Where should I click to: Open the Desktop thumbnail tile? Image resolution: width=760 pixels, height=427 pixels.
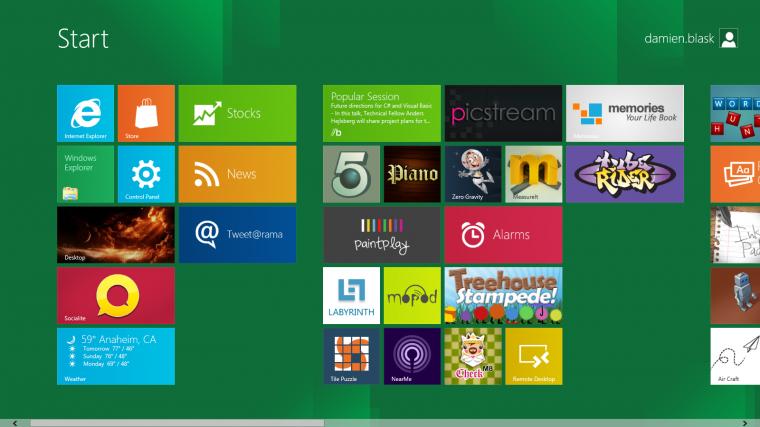click(116, 235)
